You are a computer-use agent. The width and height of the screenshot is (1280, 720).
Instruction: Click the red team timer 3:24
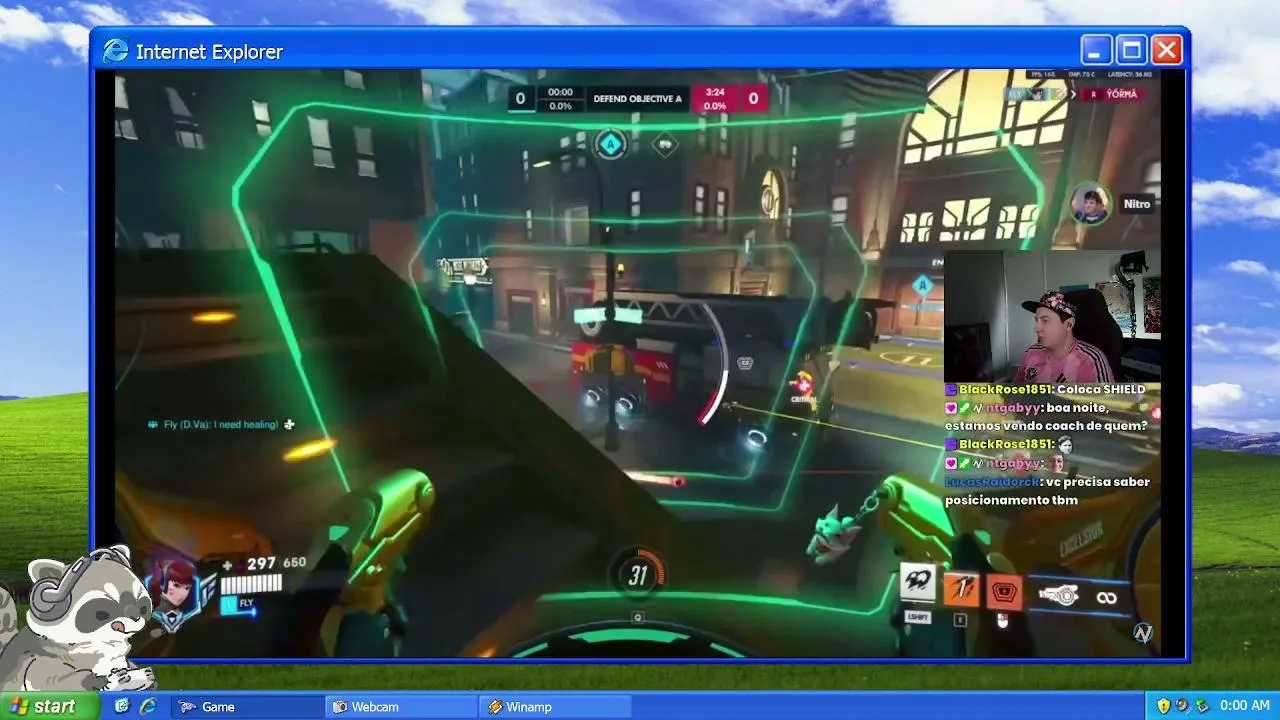[x=715, y=92]
